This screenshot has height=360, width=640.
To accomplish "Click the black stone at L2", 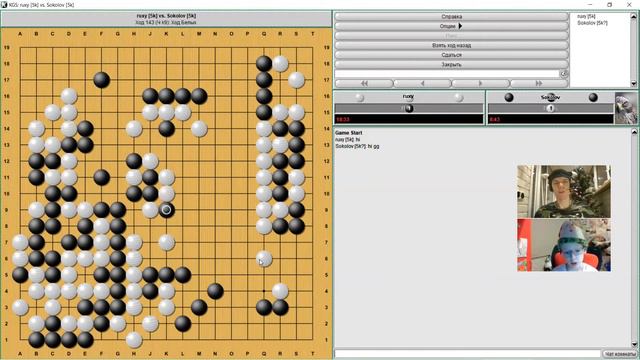I will [183, 324].
